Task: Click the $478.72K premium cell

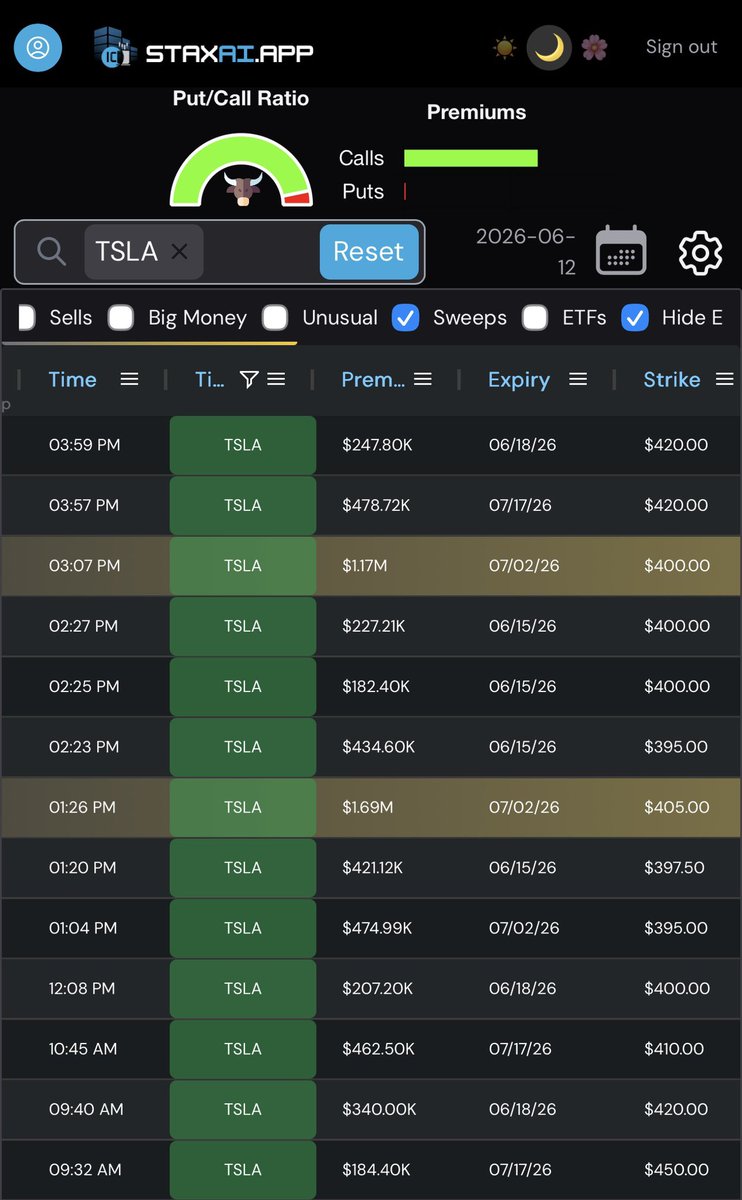Action: [376, 505]
